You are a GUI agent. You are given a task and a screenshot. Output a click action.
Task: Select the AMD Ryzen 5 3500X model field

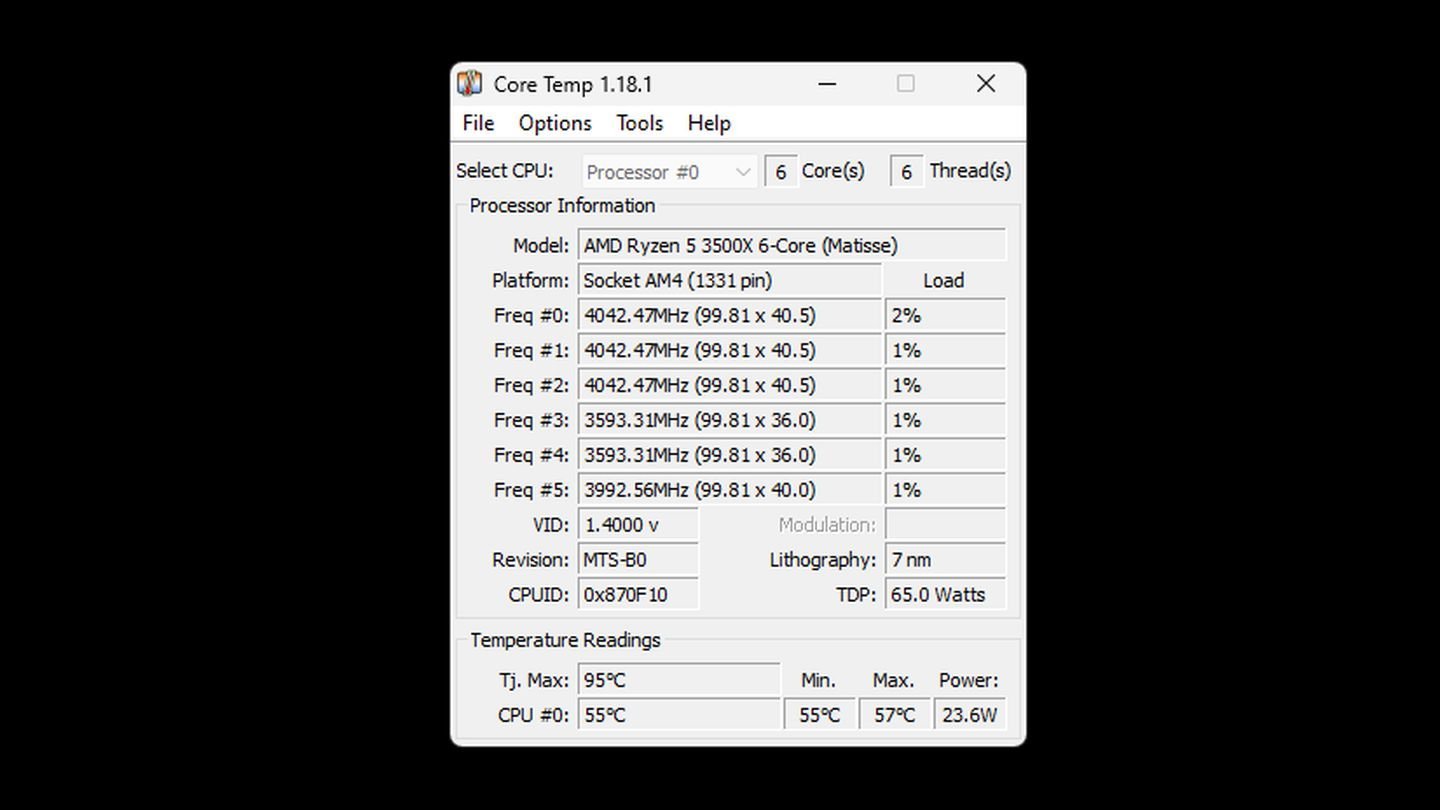(792, 245)
